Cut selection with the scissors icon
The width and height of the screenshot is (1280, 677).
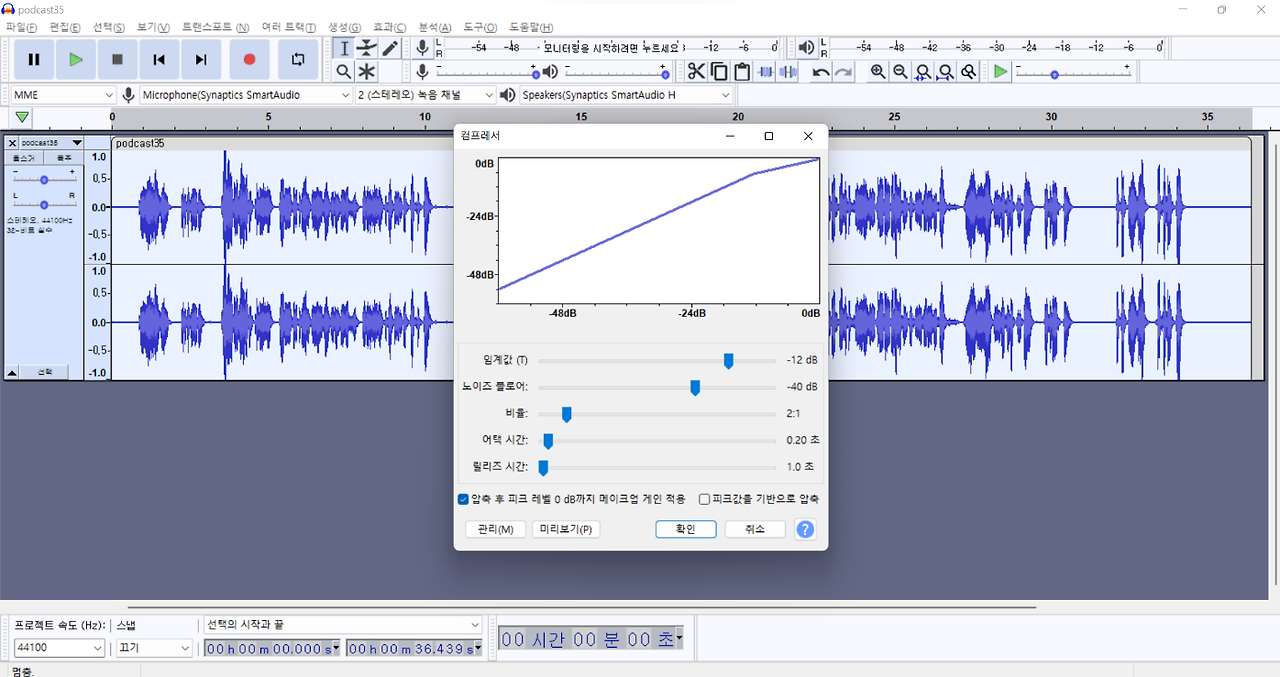[x=696, y=71]
